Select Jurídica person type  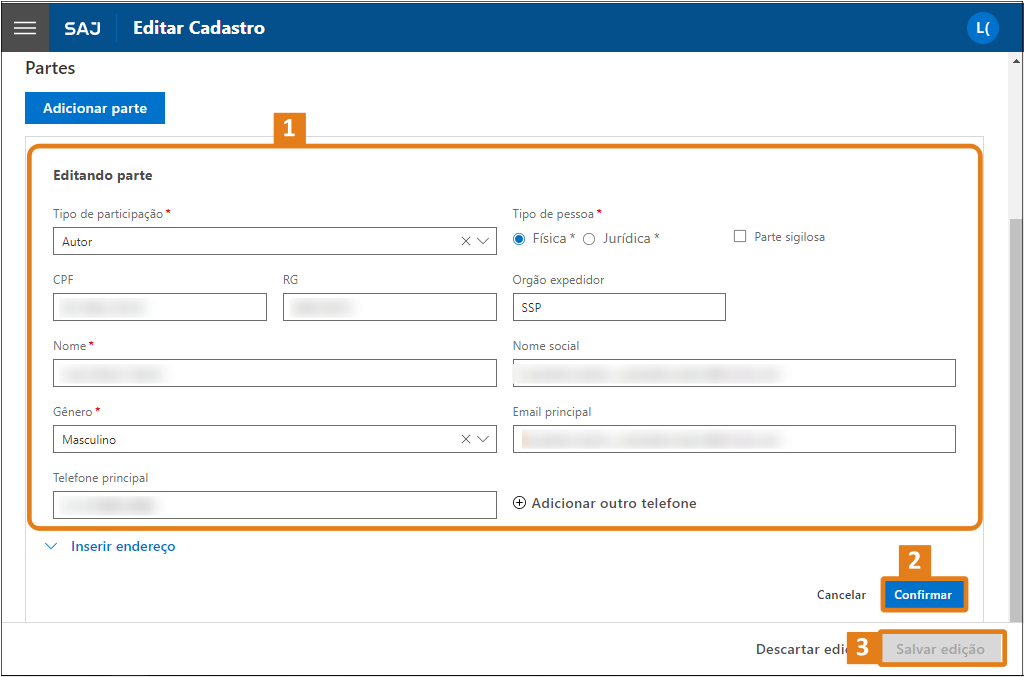click(x=589, y=239)
